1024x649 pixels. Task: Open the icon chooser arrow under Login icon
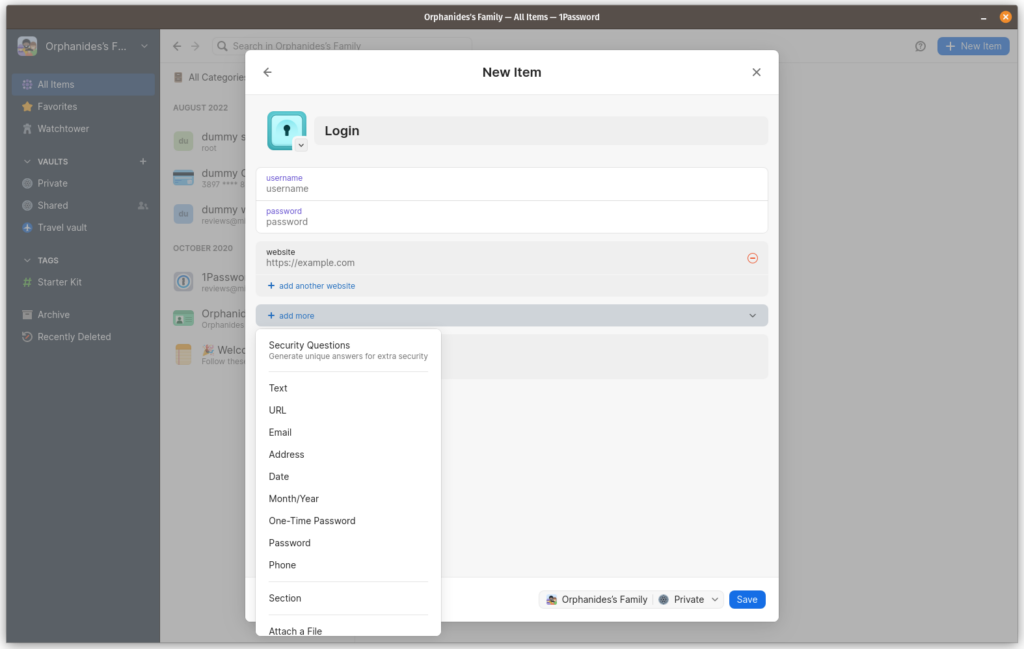pos(301,146)
